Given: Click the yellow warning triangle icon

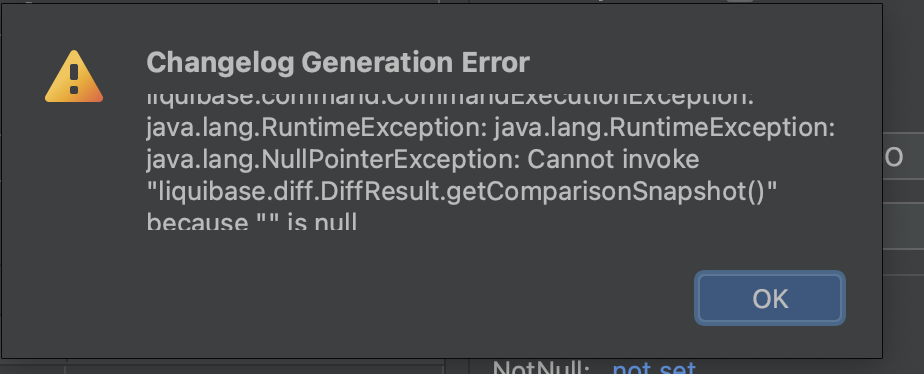Looking at the screenshot, I should pyautogui.click(x=74, y=77).
